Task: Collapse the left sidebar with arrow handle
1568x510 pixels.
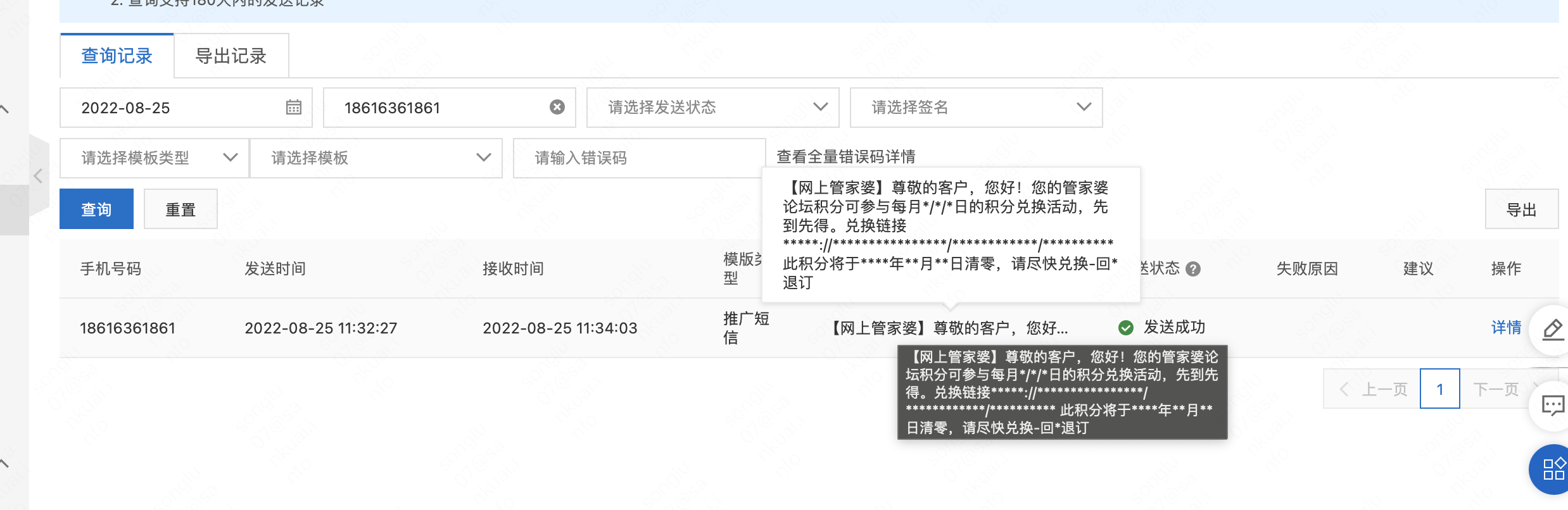Action: [x=38, y=176]
